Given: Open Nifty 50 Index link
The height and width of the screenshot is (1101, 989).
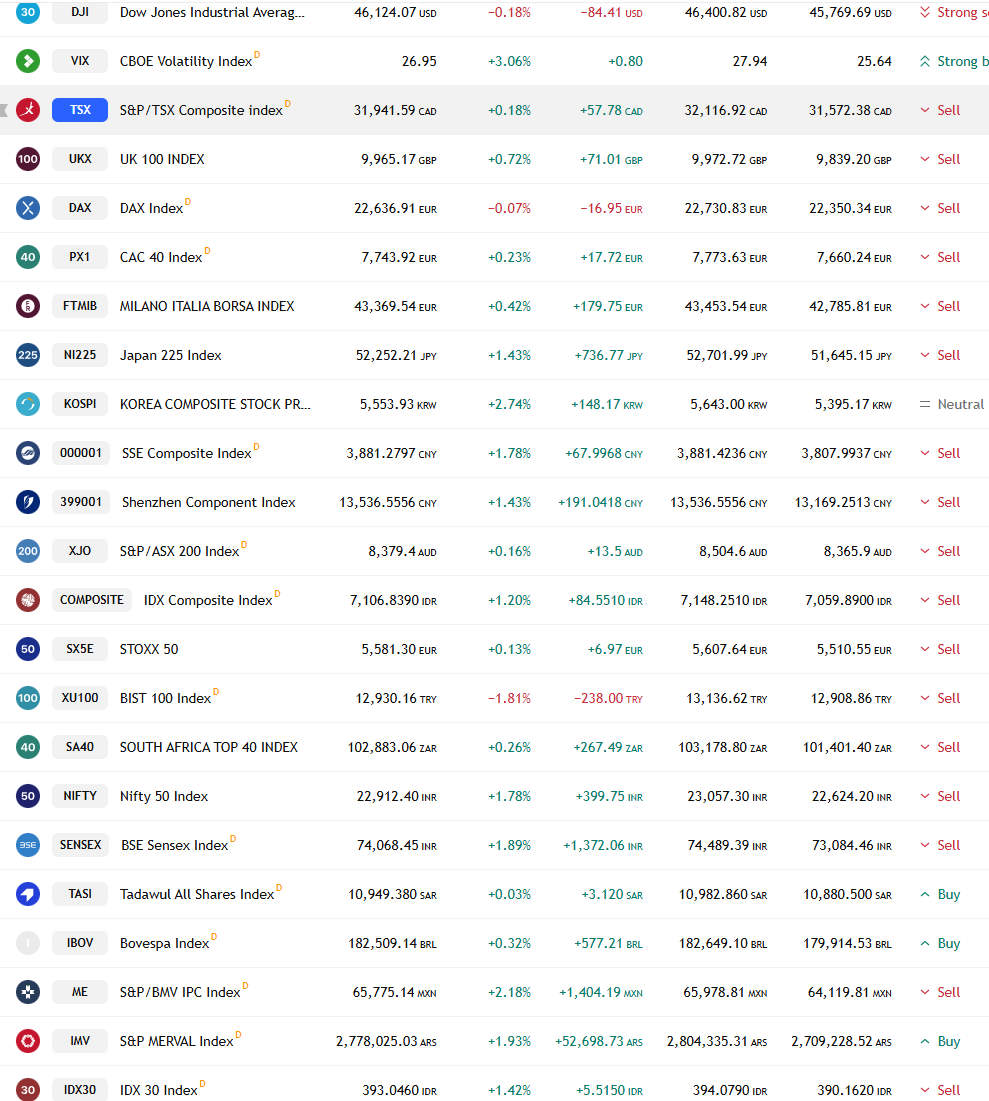Looking at the screenshot, I should pyautogui.click(x=164, y=796).
